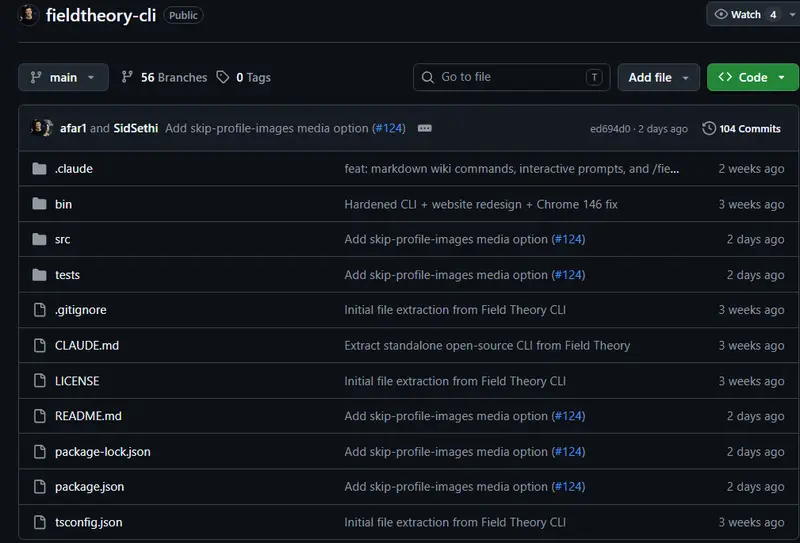Image resolution: width=800 pixels, height=543 pixels.
Task: Open the green Code dropdown button
Action: click(x=753, y=77)
